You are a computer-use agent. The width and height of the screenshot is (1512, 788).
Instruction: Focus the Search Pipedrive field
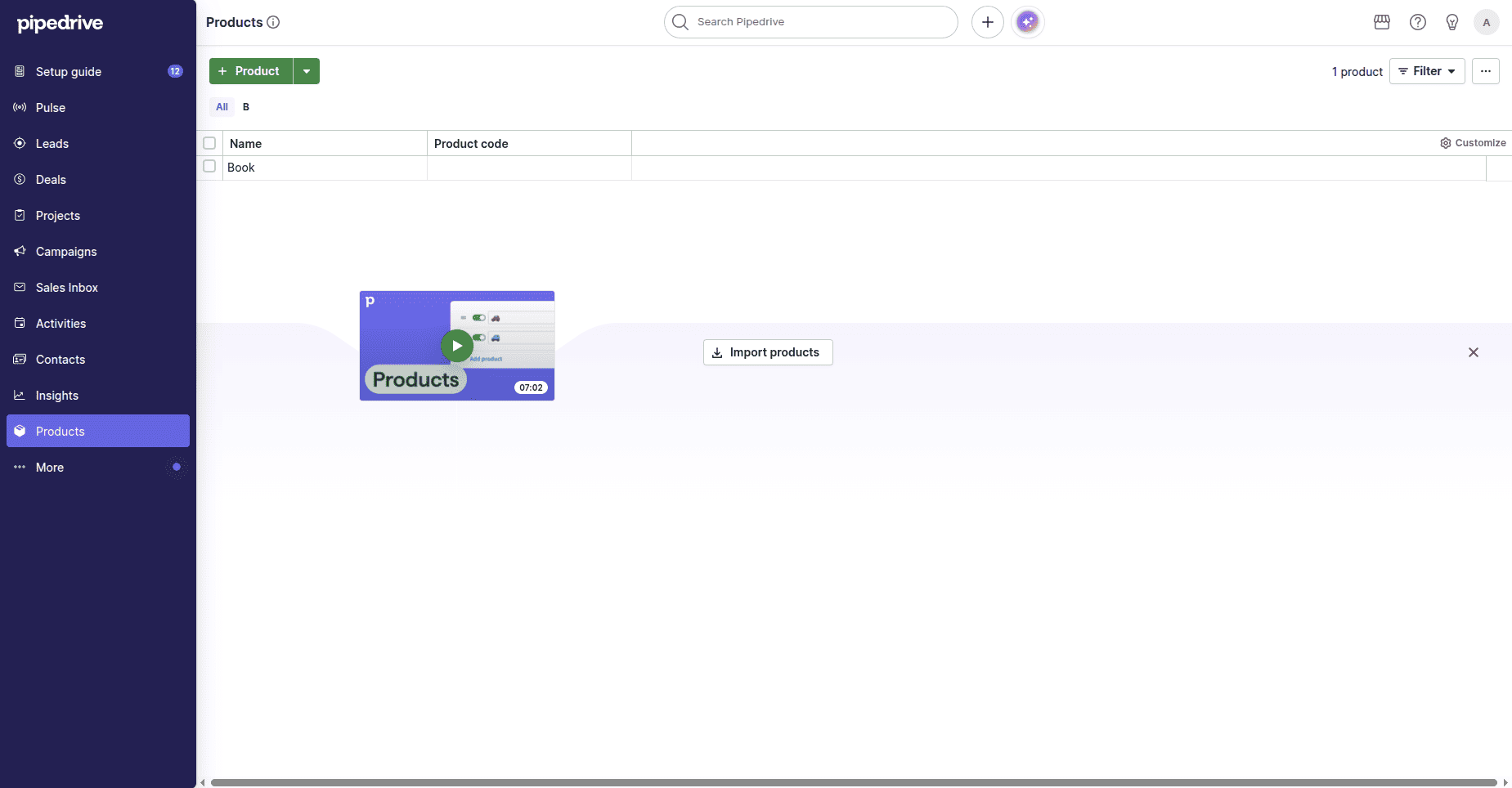pos(810,22)
